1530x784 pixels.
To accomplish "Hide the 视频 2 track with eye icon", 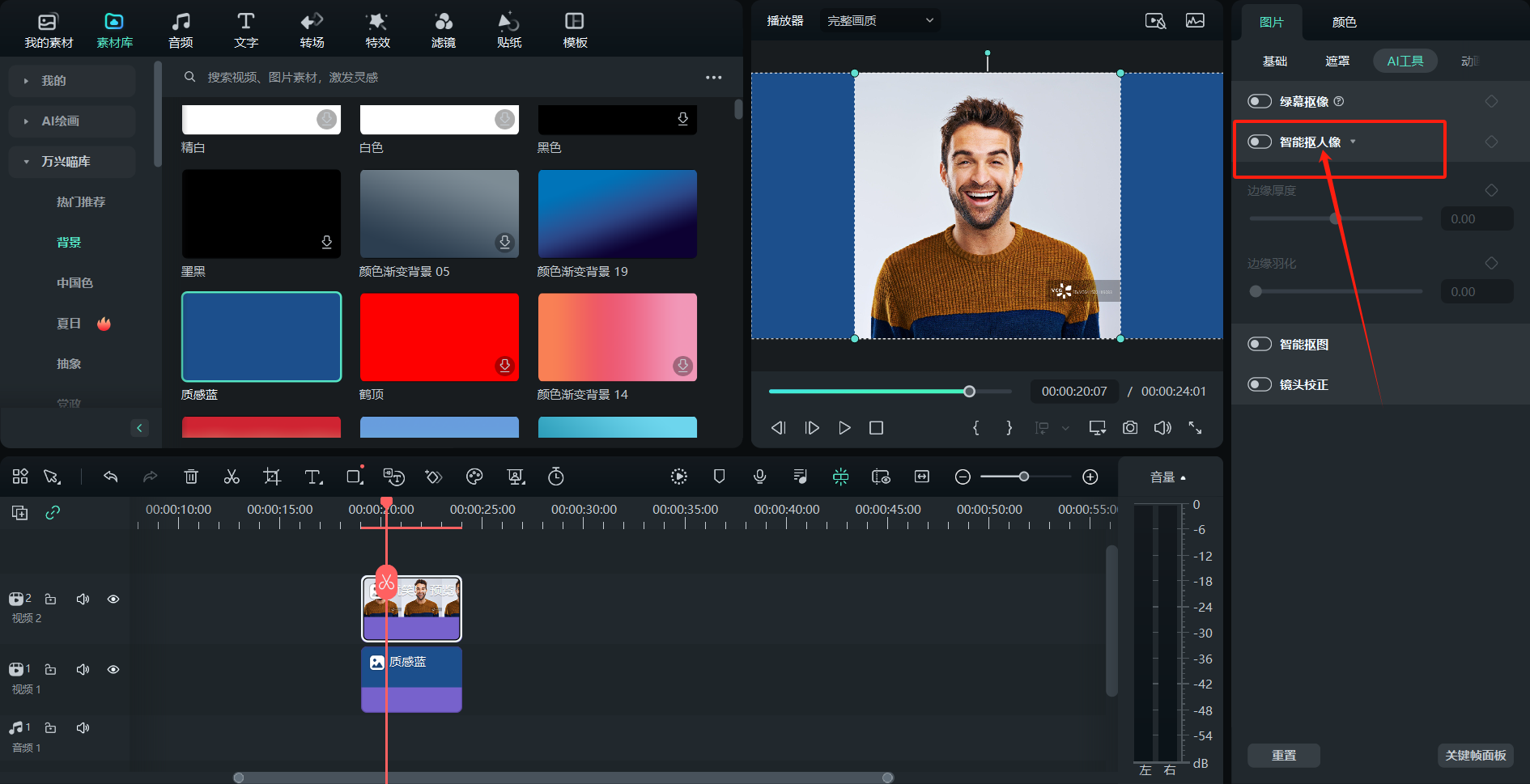I will click(113, 599).
